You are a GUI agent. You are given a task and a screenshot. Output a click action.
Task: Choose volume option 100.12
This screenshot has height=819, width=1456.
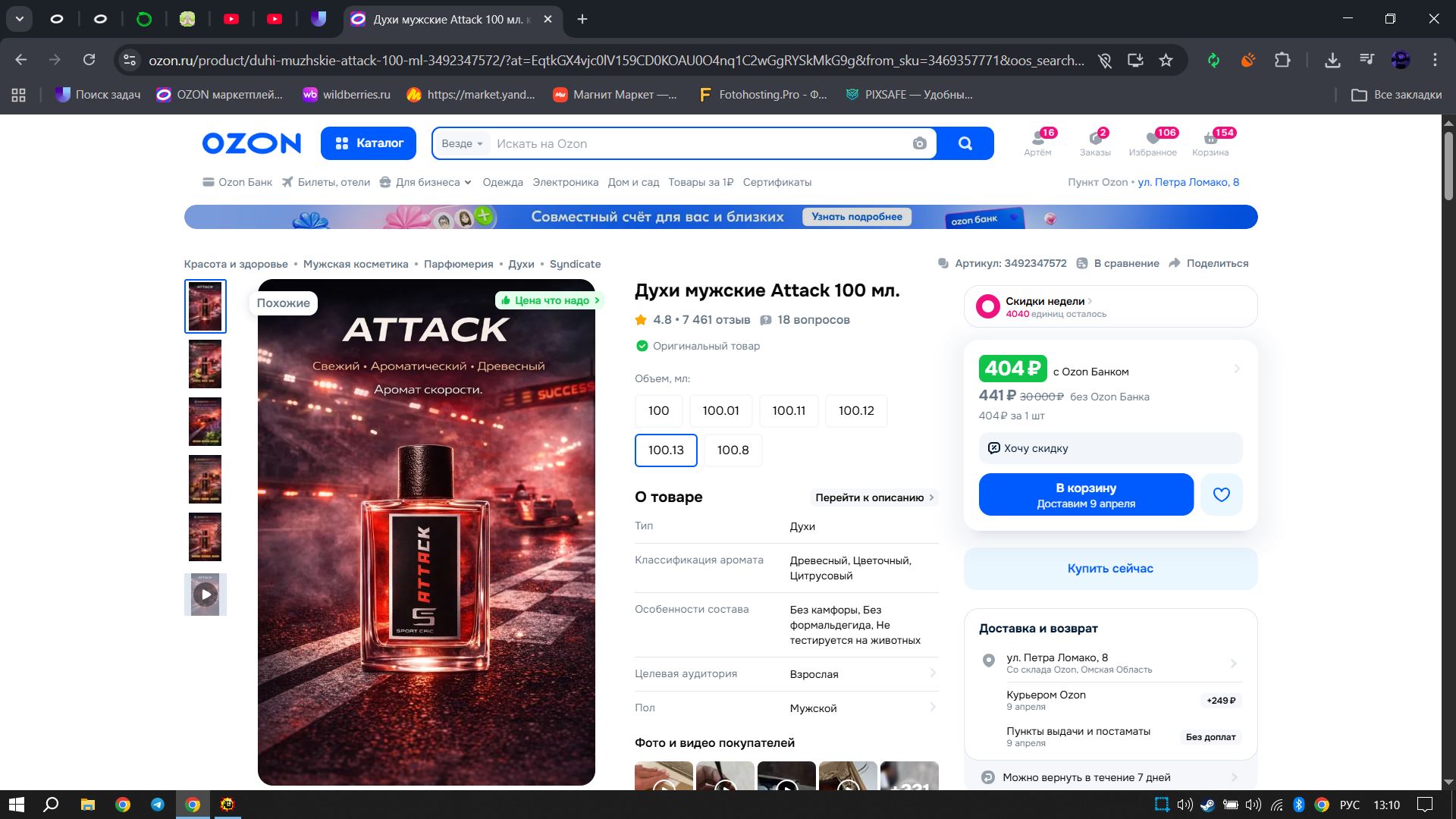click(x=855, y=410)
